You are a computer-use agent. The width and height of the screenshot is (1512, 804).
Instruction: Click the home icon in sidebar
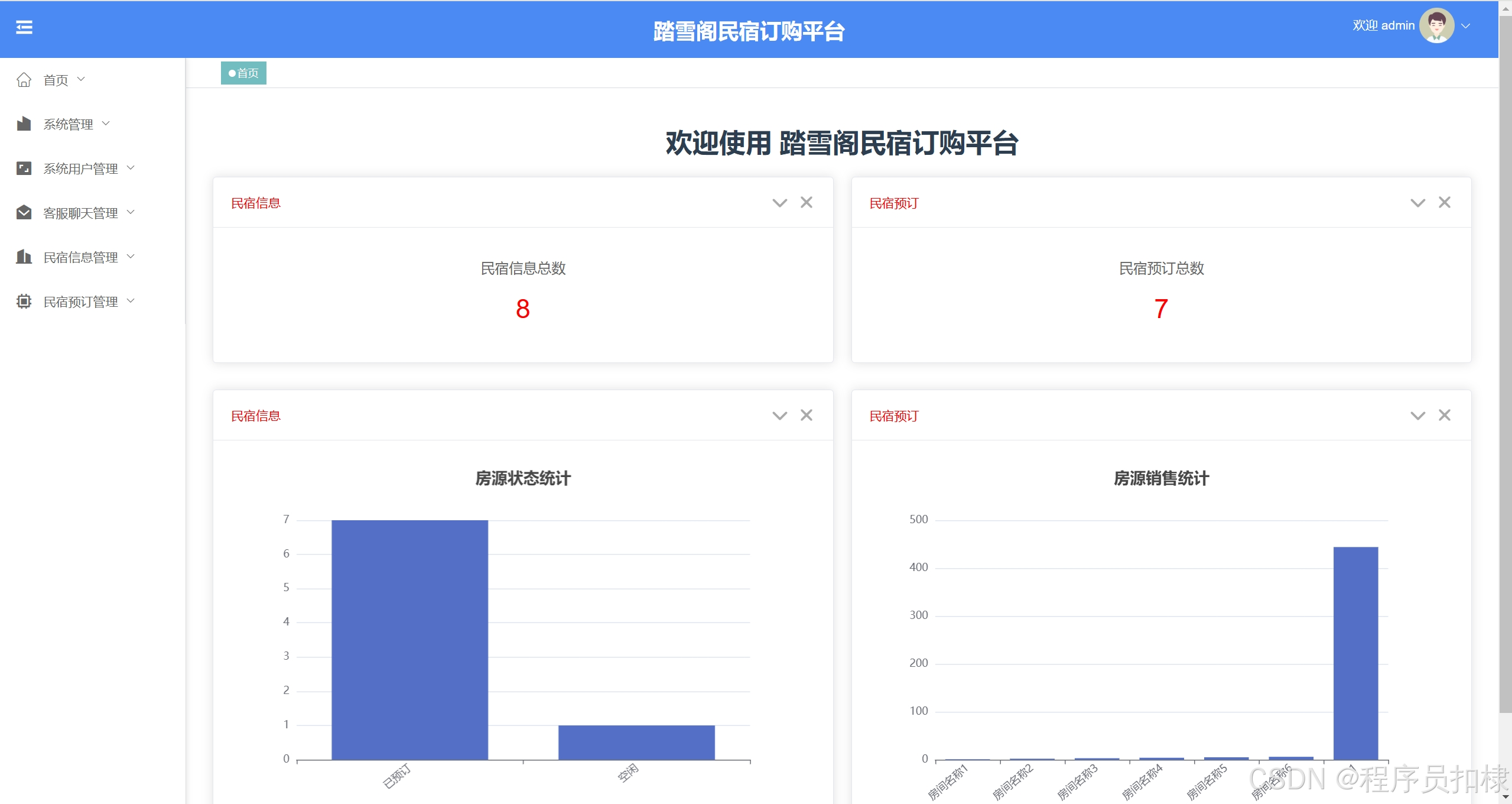tap(24, 80)
